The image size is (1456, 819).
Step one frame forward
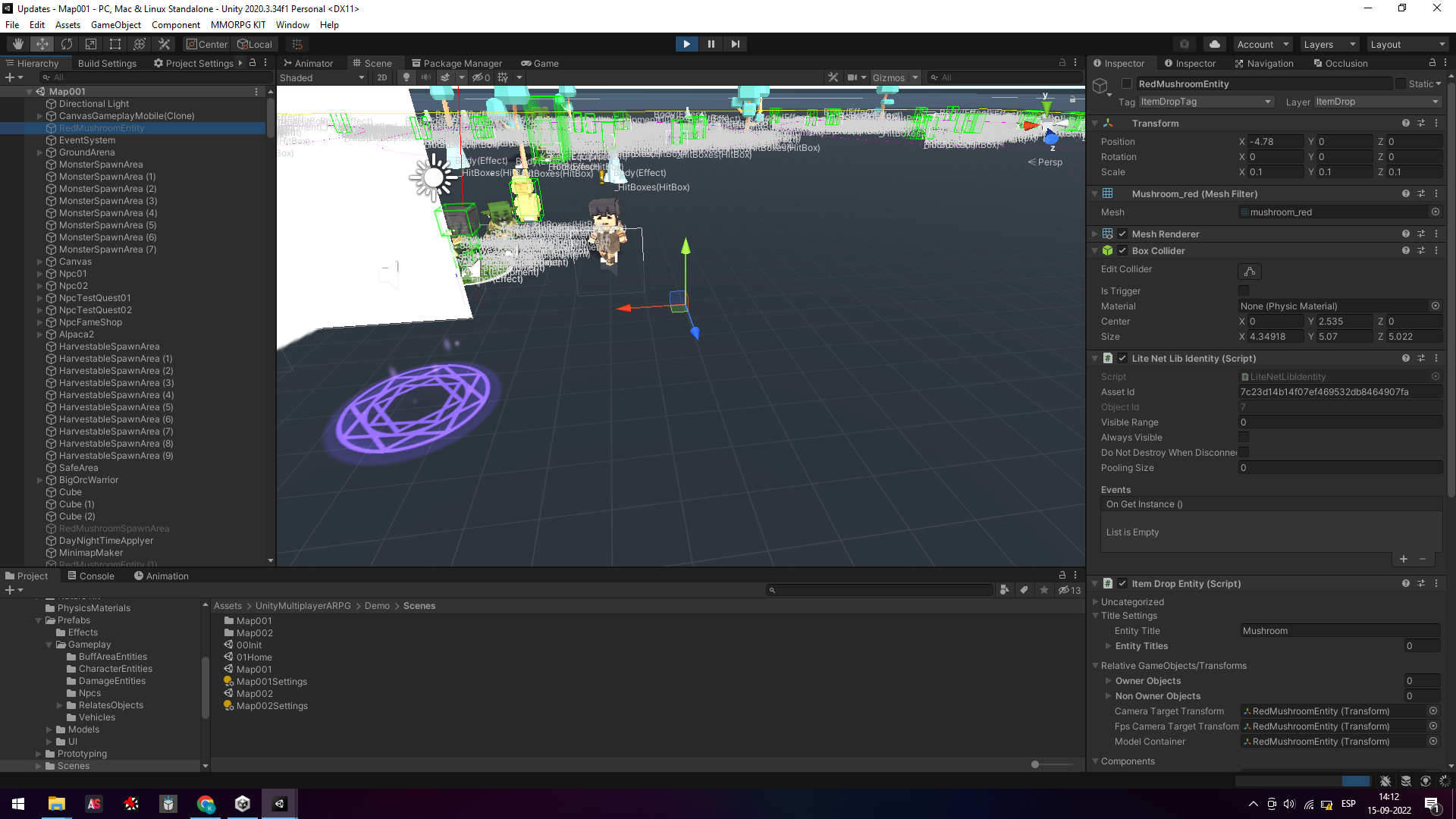735,44
